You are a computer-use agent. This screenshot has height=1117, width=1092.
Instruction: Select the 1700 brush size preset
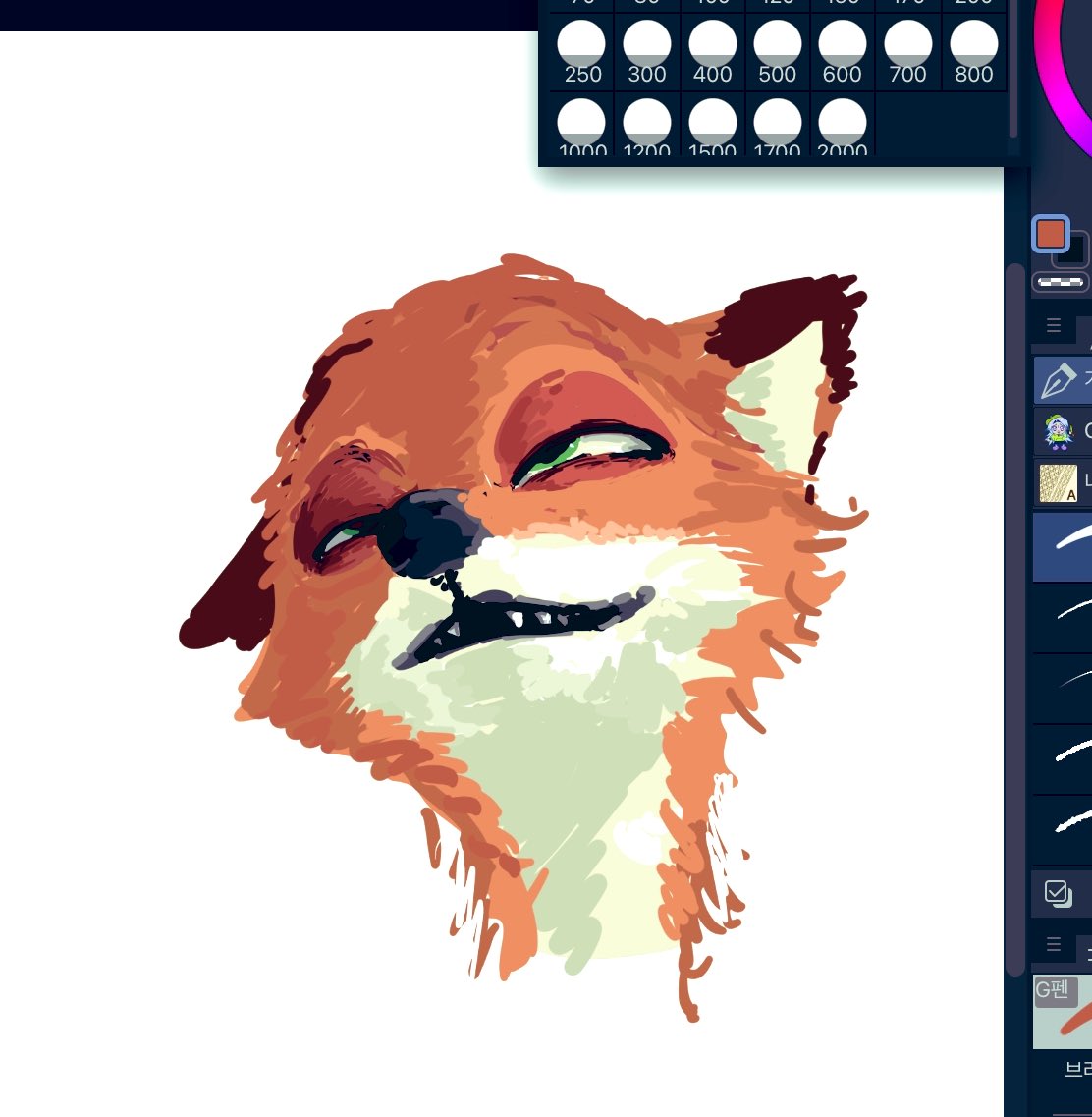pyautogui.click(x=778, y=126)
